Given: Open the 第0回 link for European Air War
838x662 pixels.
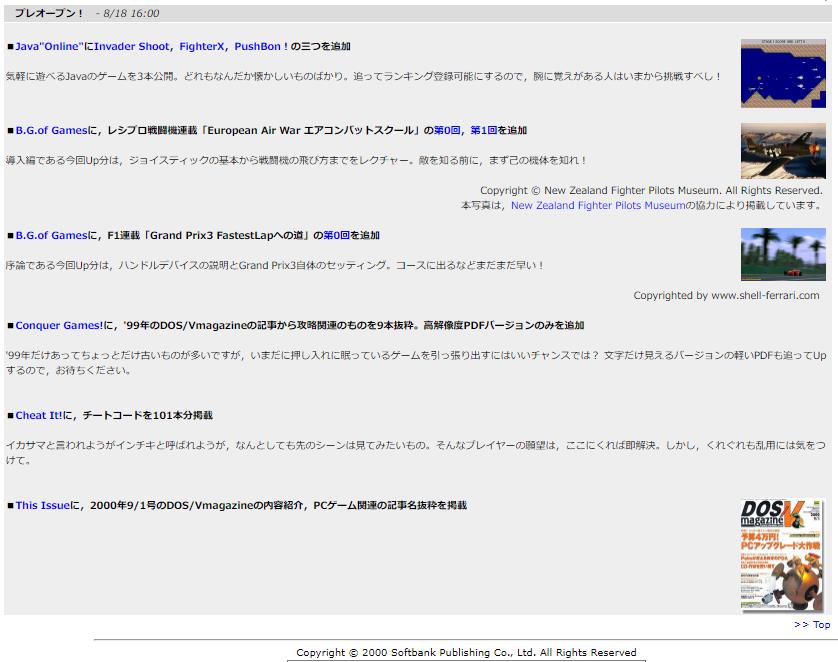Looking at the screenshot, I should point(446,130).
